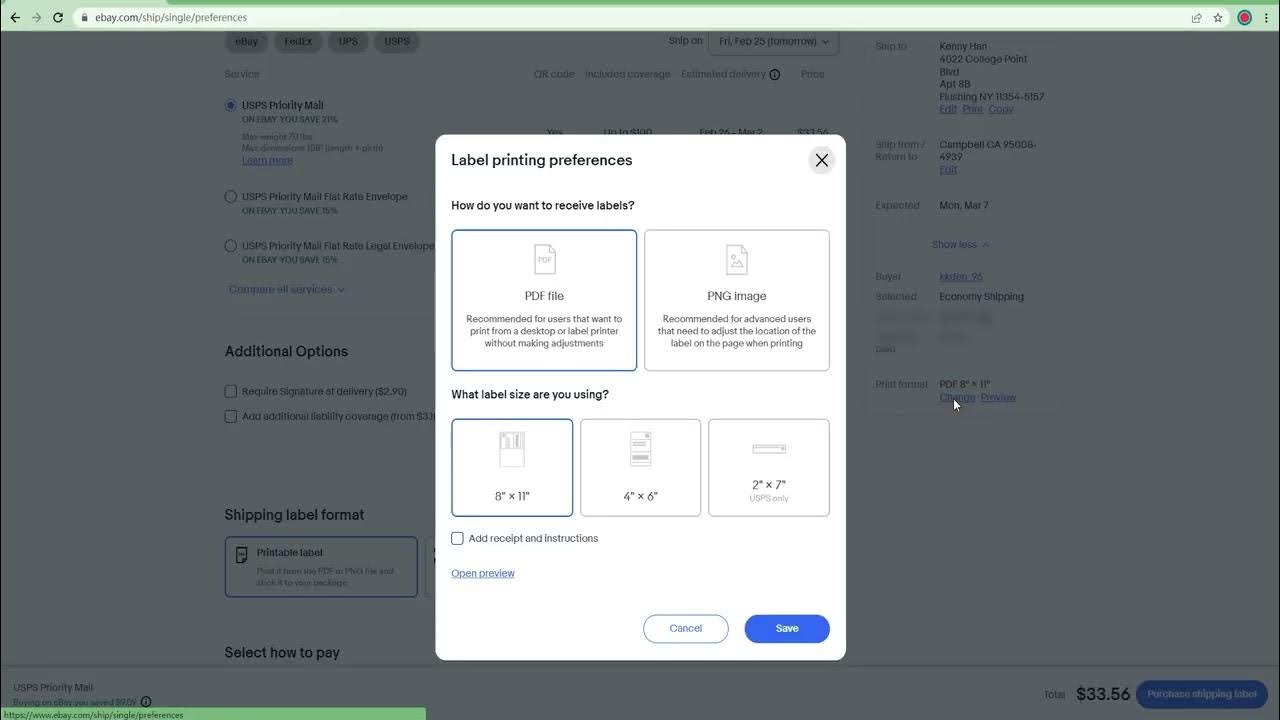The image size is (1280, 720).
Task: Enable Add receipt and instructions checkbox
Action: pyautogui.click(x=457, y=538)
